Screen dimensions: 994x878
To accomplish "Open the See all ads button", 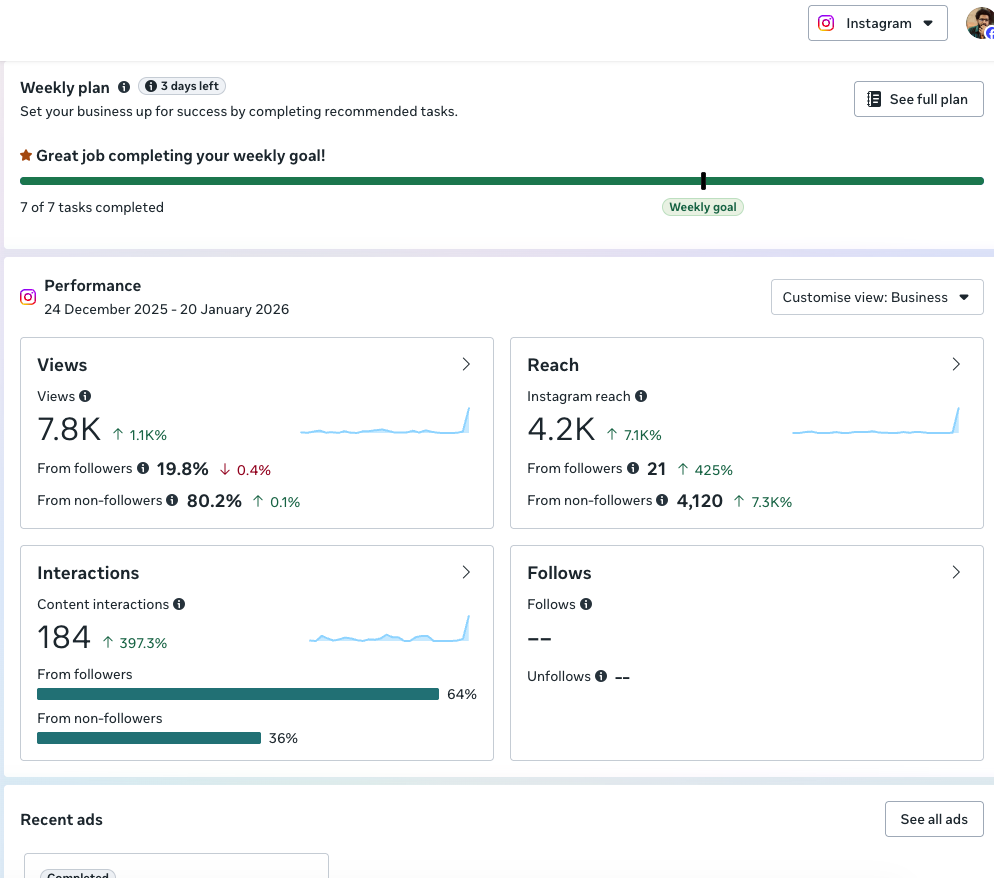I will (x=934, y=819).
